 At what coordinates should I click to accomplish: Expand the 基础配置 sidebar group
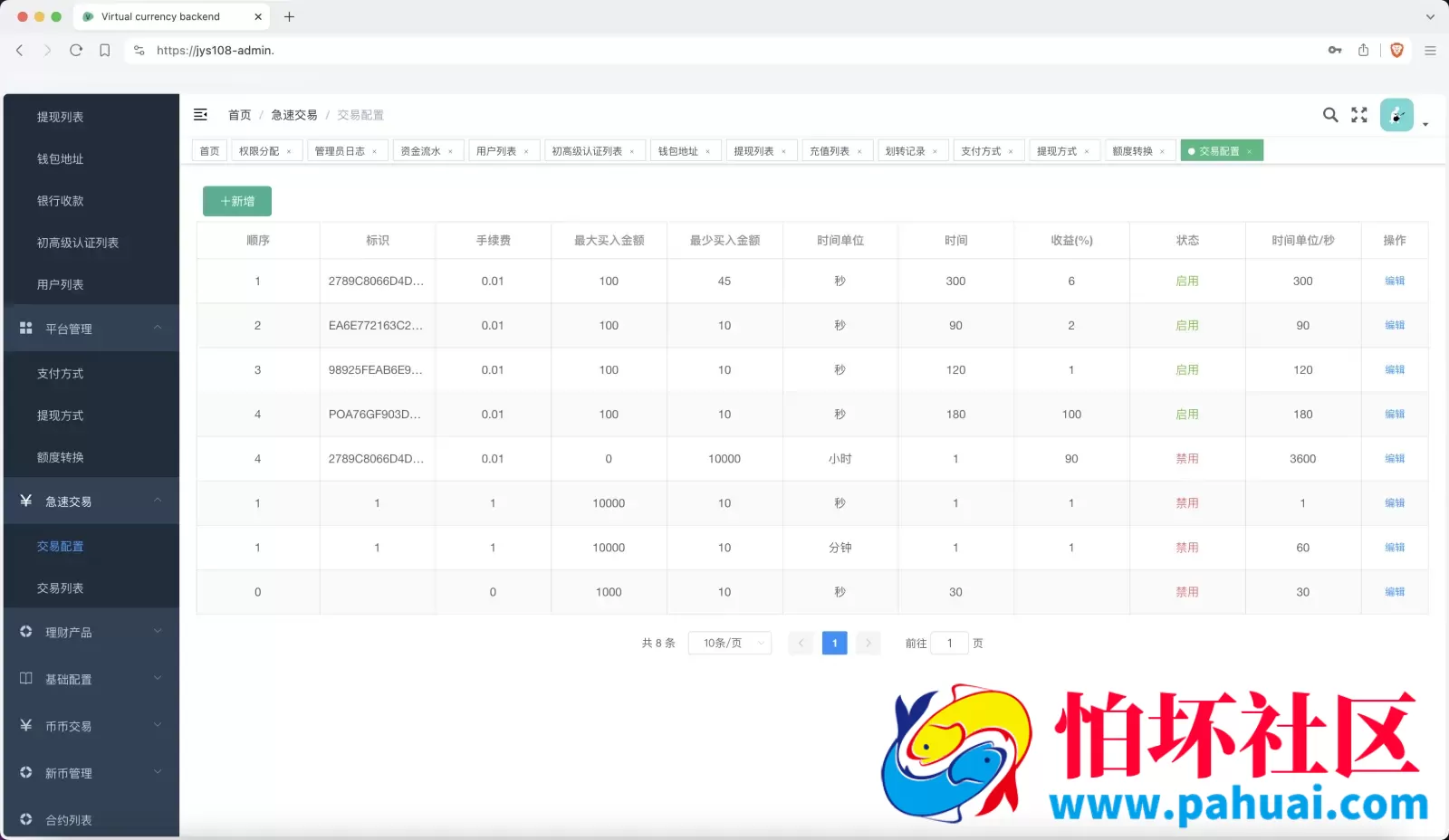click(91, 679)
